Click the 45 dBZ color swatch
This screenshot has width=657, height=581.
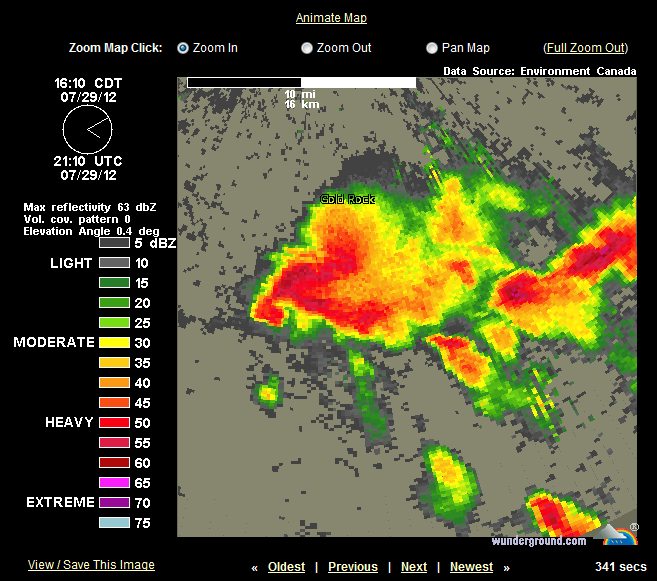[114, 403]
